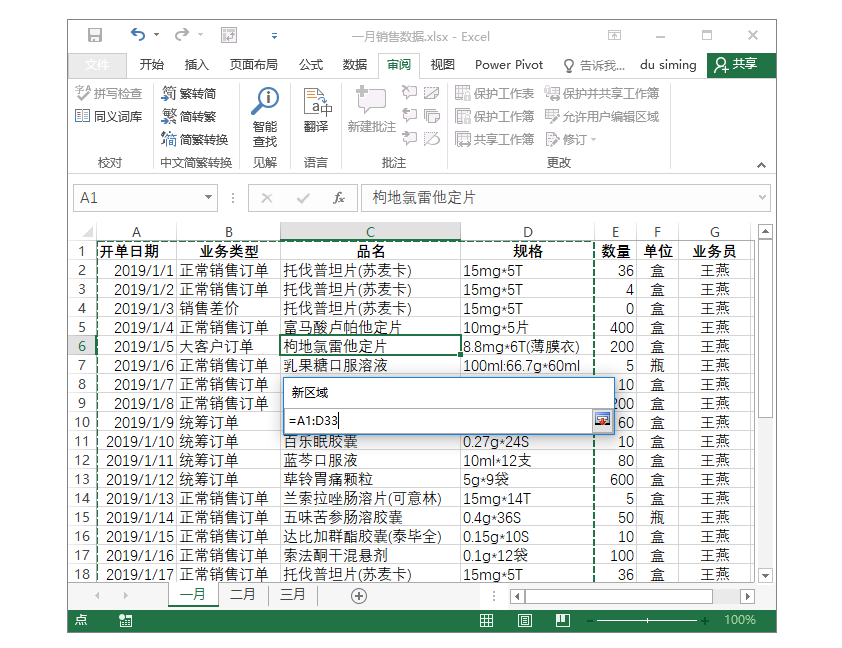842x648 pixels.
Task: Click 共享工作簿 share workbook
Action: point(495,140)
